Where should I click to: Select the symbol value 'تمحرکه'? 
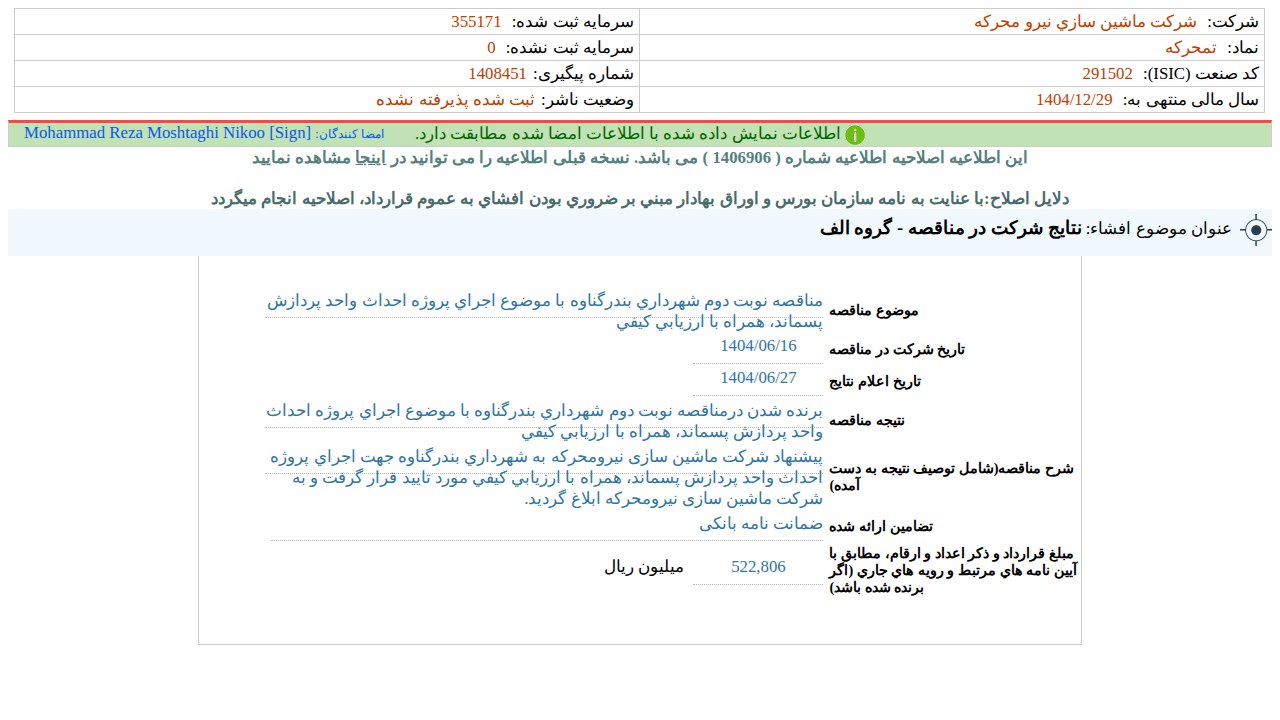click(1190, 48)
